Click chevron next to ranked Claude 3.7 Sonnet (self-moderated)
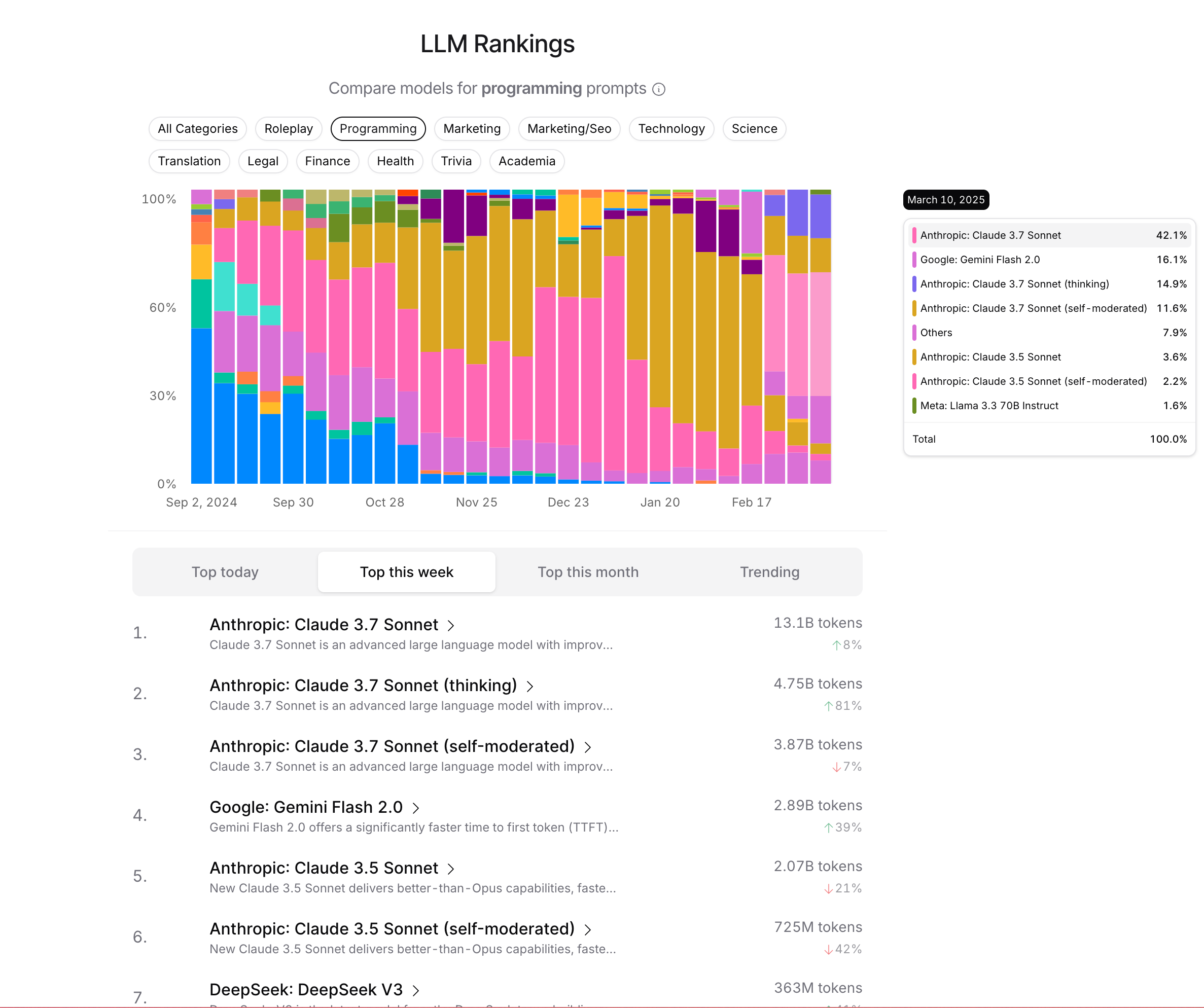The image size is (1204, 1008). (588, 747)
